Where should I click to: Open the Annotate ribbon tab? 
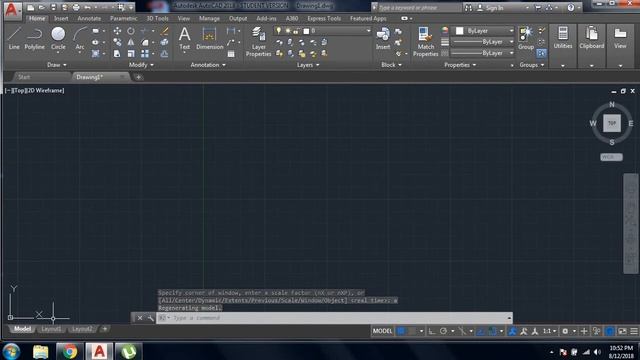[x=89, y=18]
